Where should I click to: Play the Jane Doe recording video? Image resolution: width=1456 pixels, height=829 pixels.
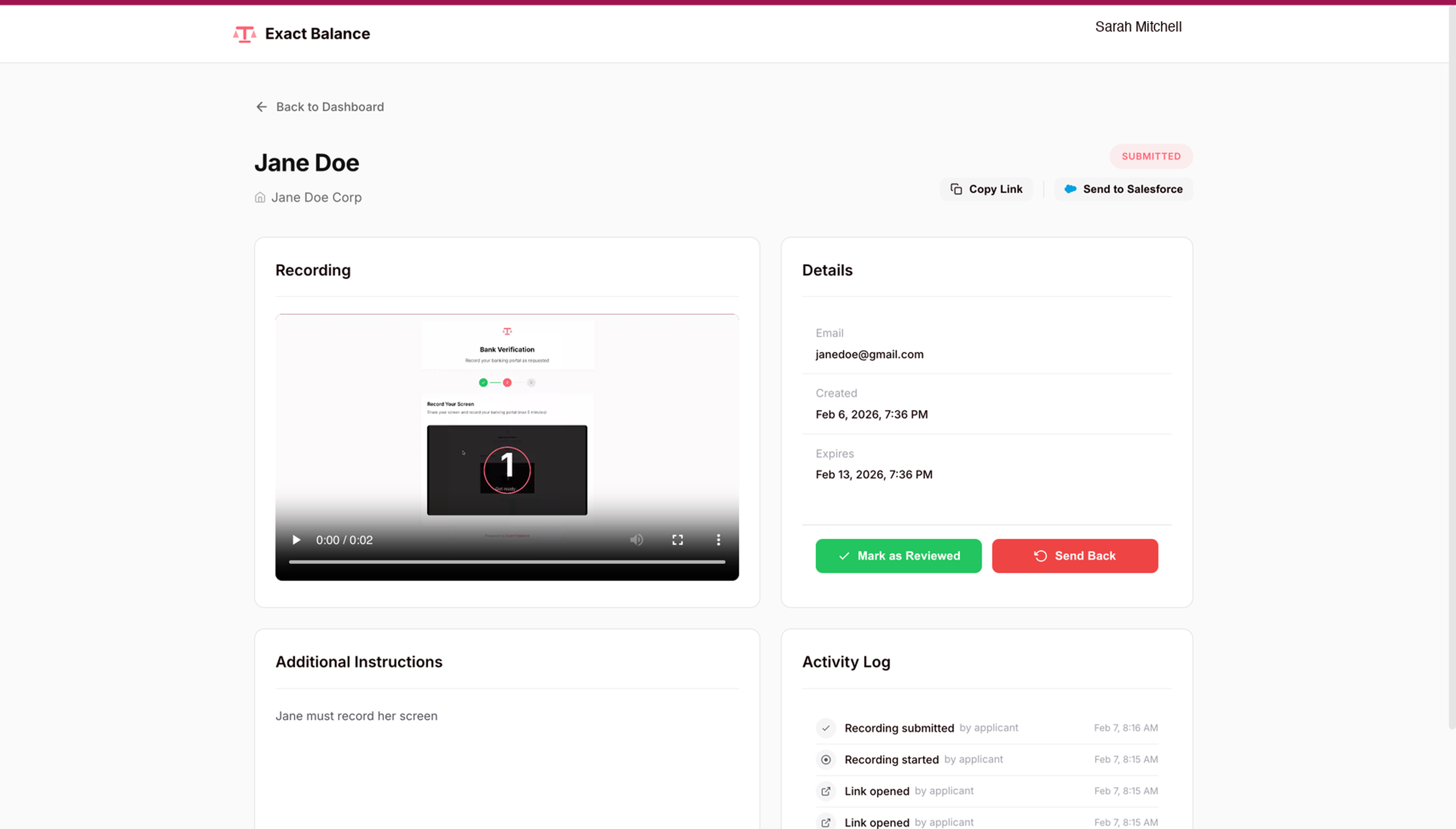click(x=296, y=540)
